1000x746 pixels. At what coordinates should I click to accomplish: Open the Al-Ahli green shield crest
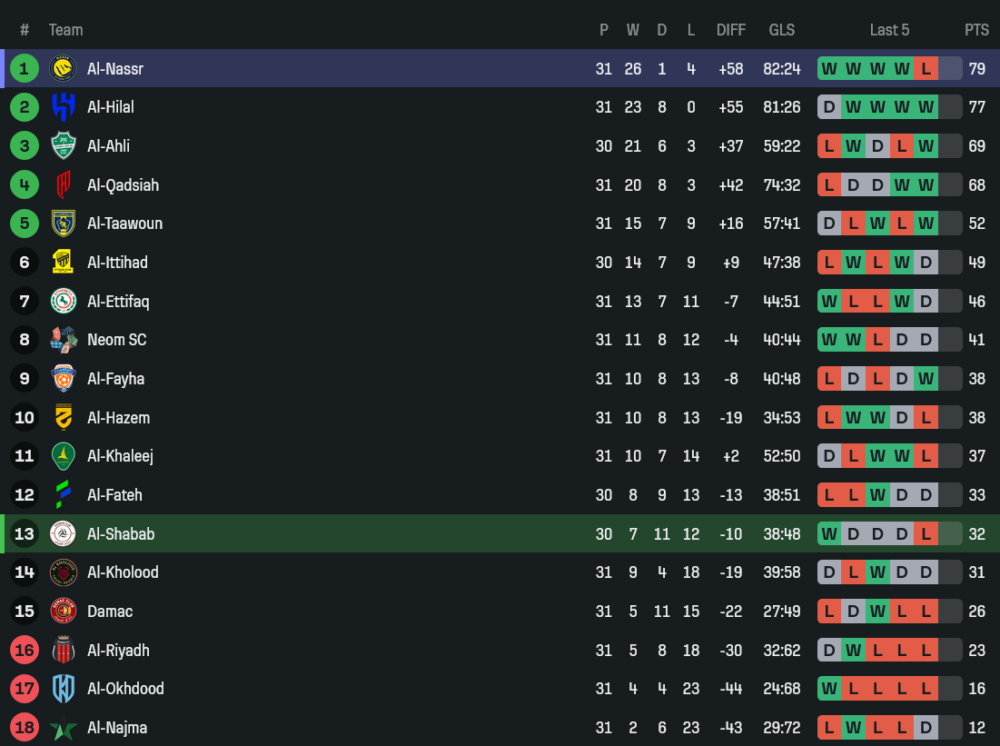[63, 146]
